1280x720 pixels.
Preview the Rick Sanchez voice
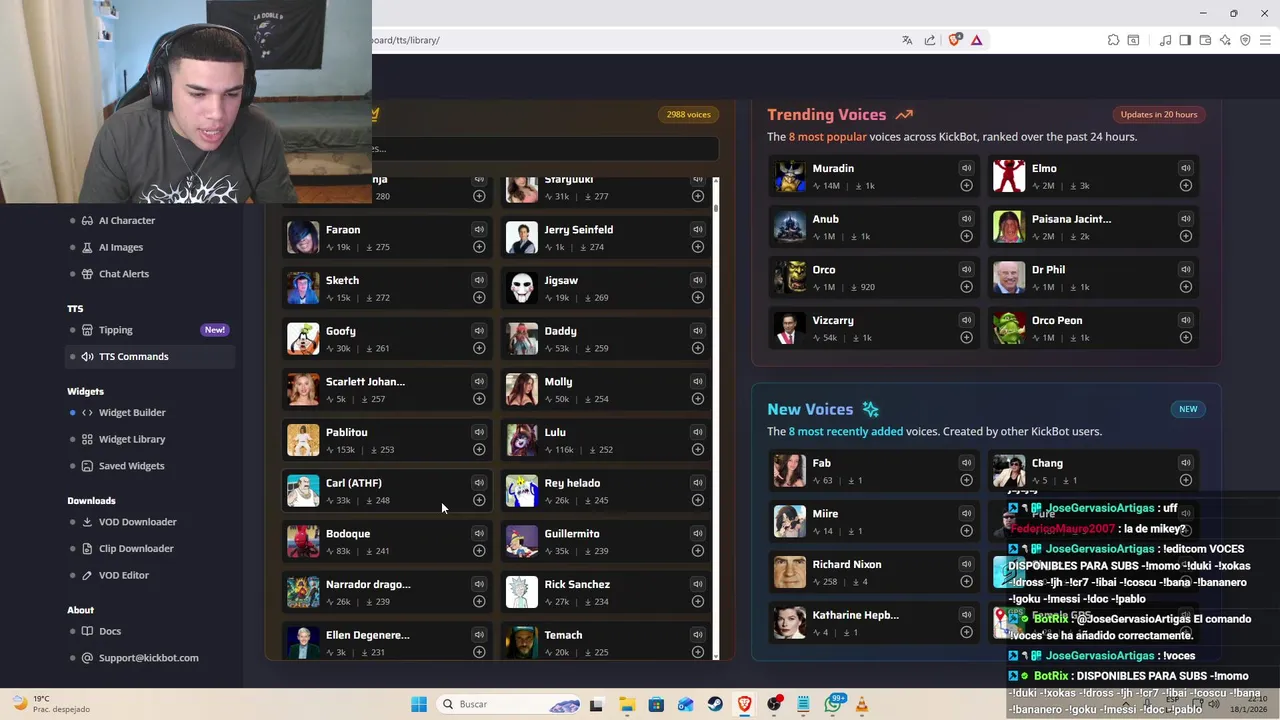click(698, 584)
